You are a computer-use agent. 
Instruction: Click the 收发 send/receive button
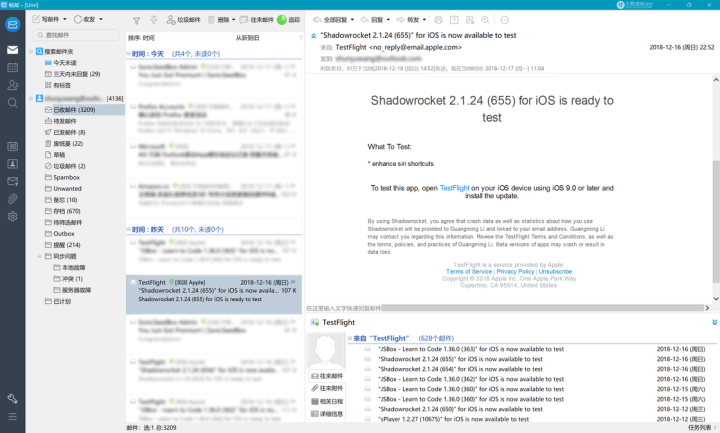click(84, 19)
